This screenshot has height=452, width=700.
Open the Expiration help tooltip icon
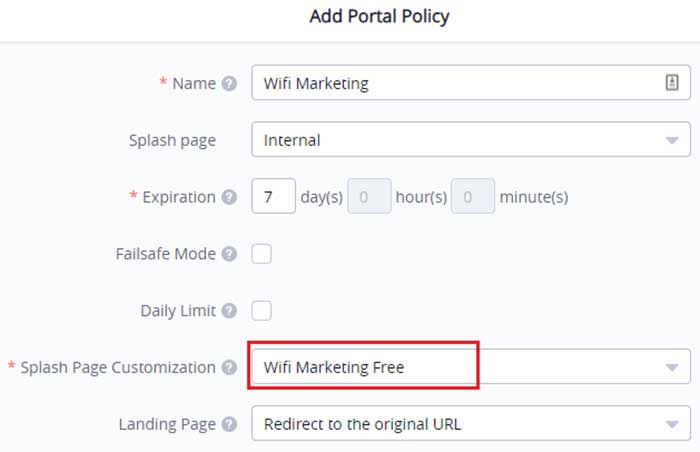pyautogui.click(x=229, y=197)
